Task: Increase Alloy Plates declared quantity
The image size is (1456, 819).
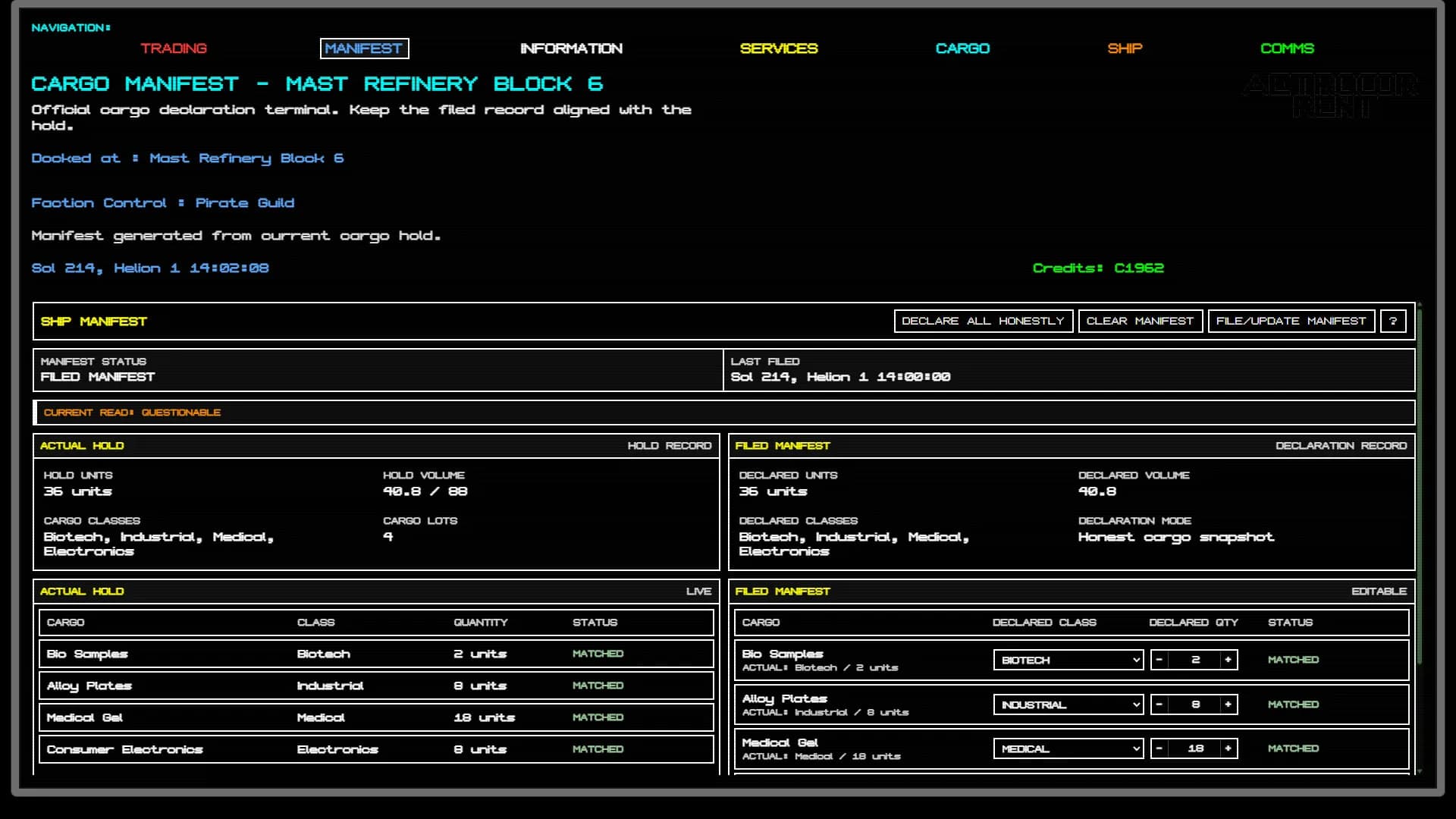Action: pos(1228,704)
